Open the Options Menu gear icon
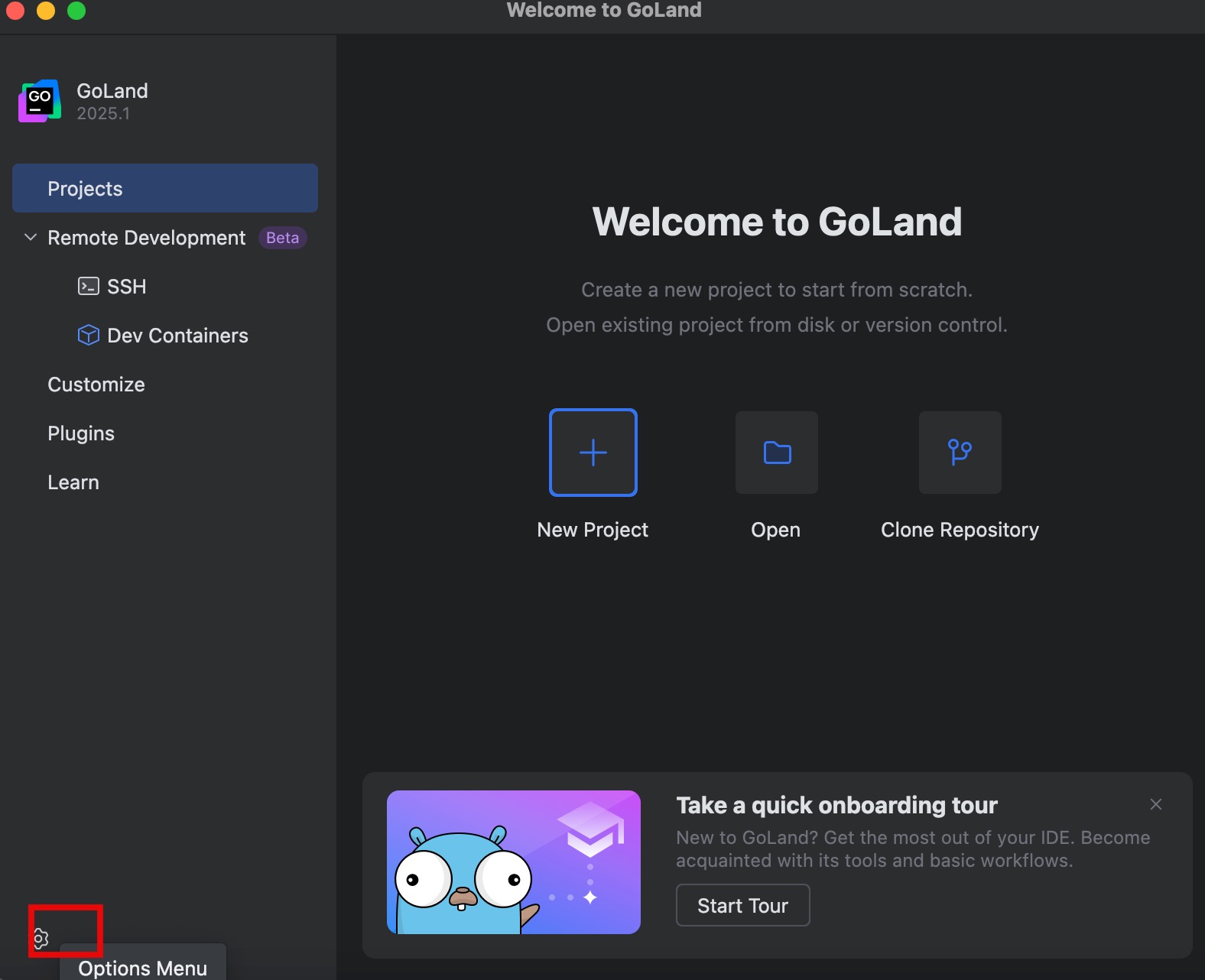The height and width of the screenshot is (980, 1205). coord(41,938)
